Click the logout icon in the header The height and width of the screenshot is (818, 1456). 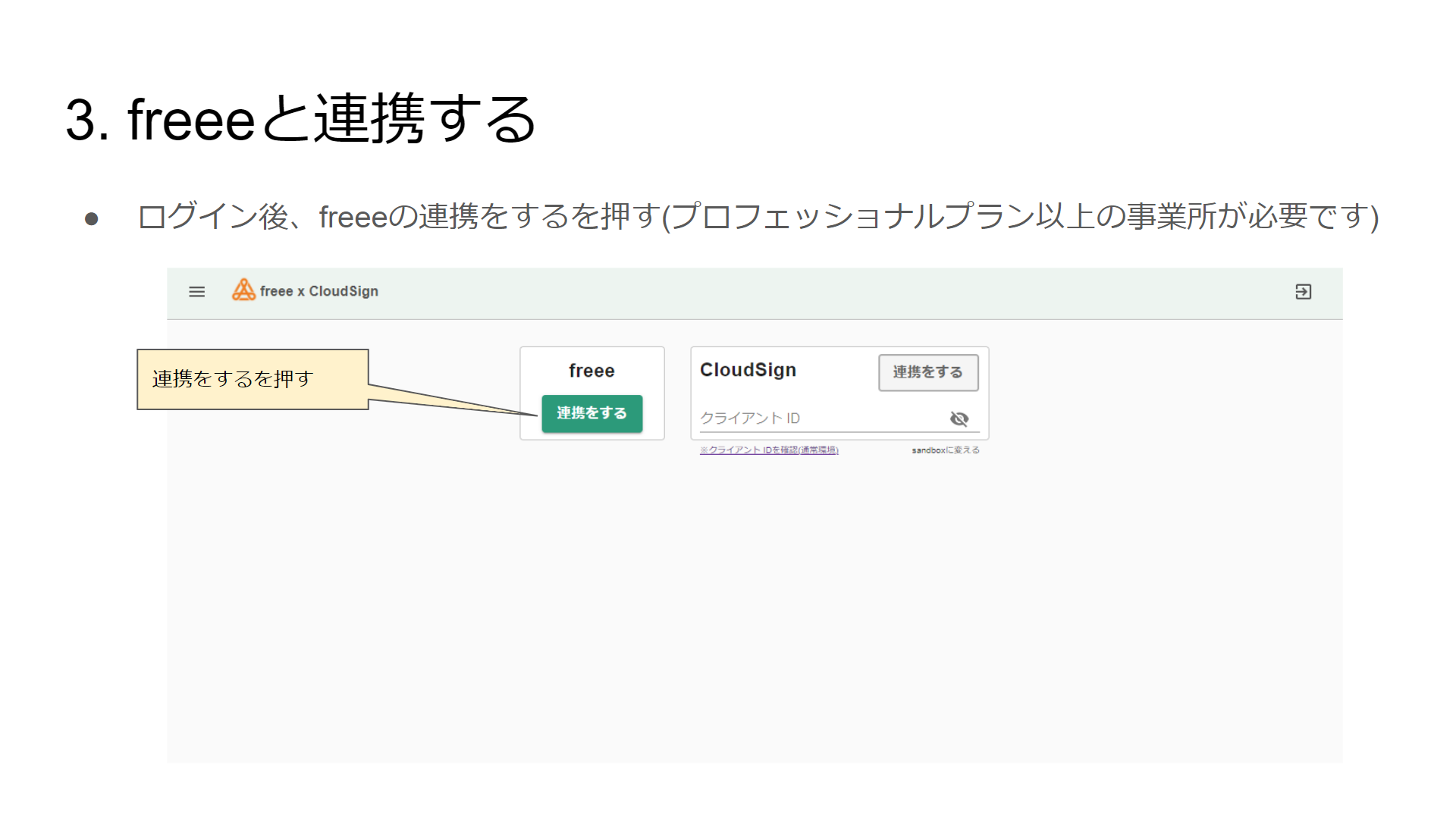(1303, 292)
